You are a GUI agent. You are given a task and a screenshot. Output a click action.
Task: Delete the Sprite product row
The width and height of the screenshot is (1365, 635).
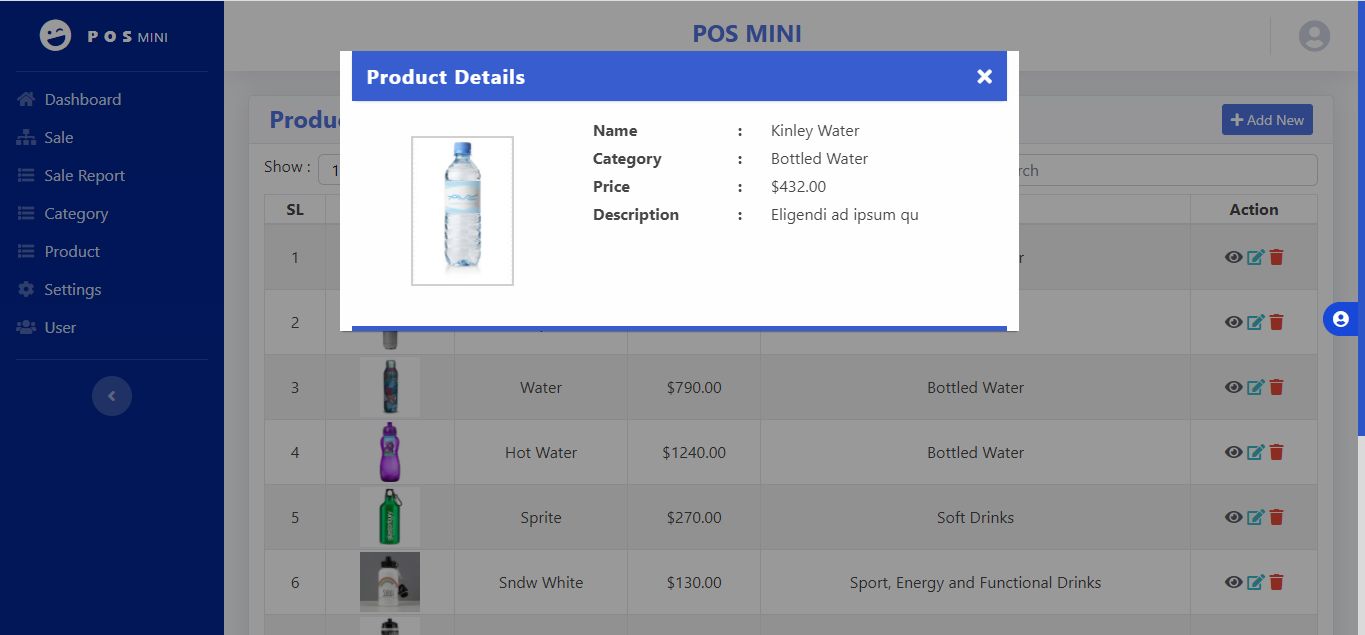pos(1276,517)
